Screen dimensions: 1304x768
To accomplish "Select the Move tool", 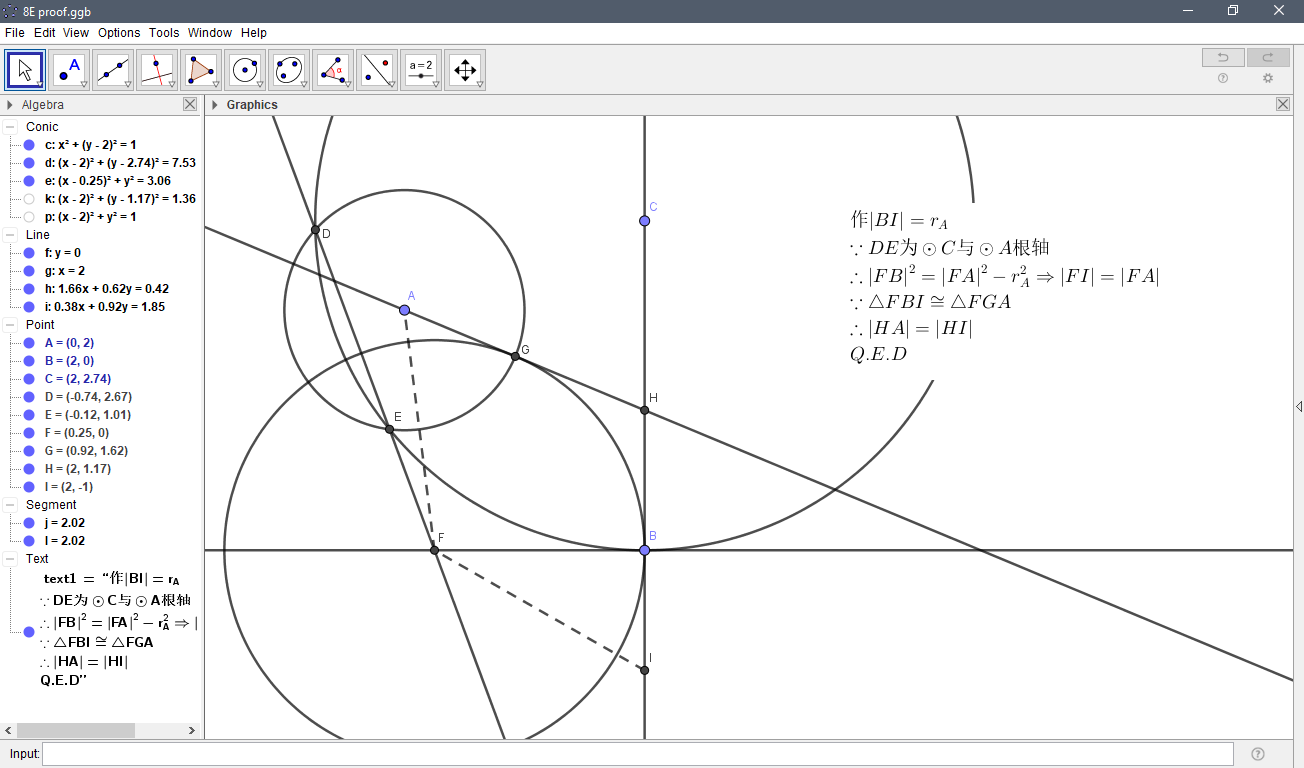I will coord(24,69).
